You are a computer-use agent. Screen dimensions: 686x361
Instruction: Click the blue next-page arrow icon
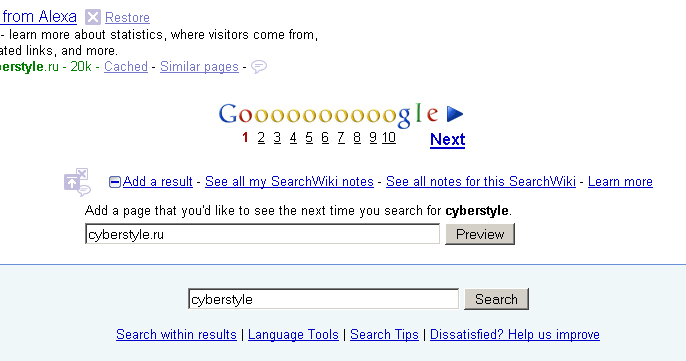pyautogui.click(x=455, y=114)
